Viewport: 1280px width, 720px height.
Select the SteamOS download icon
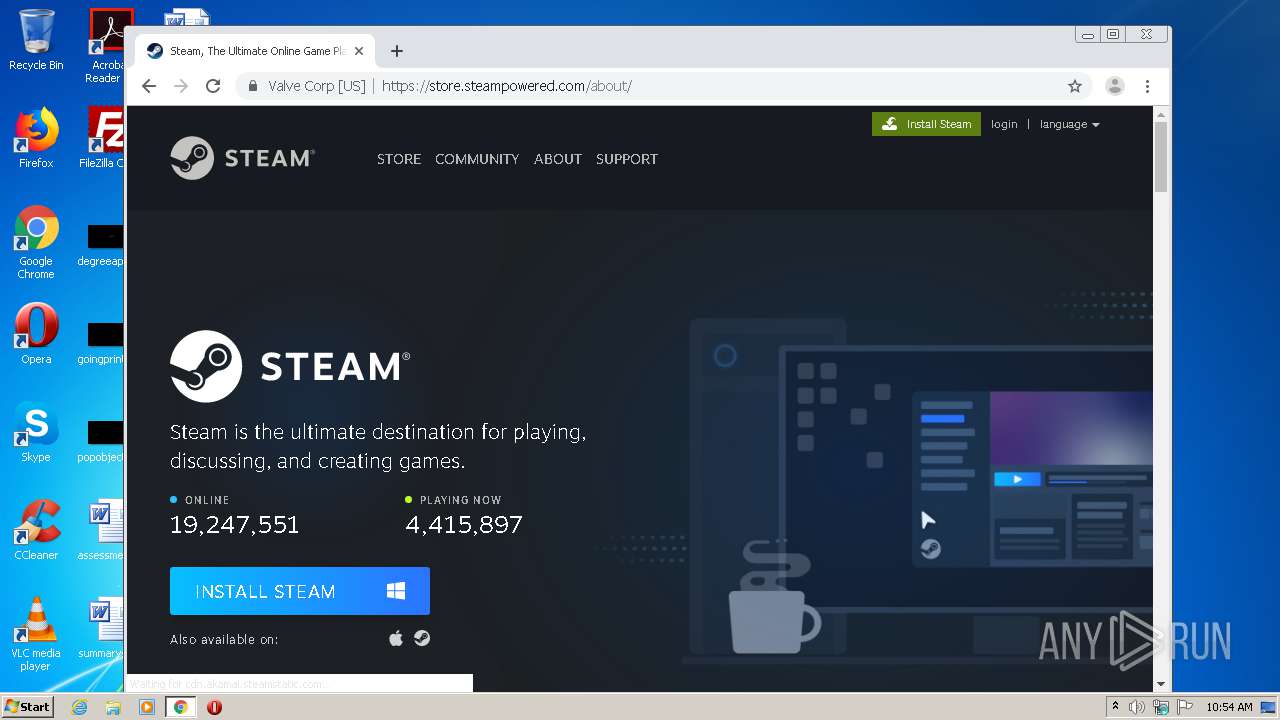(422, 638)
